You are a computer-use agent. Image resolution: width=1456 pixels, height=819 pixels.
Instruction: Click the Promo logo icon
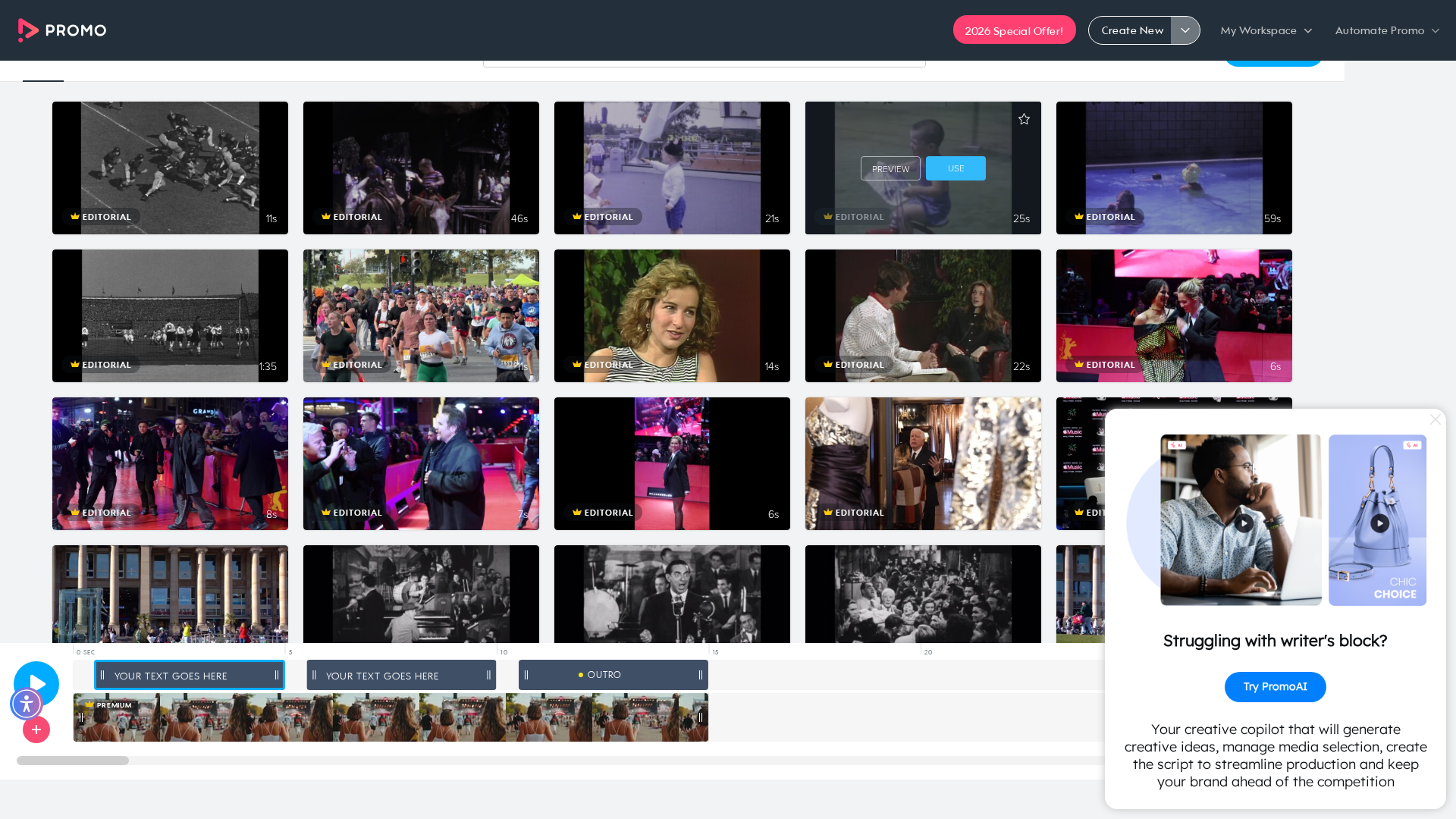click(28, 30)
